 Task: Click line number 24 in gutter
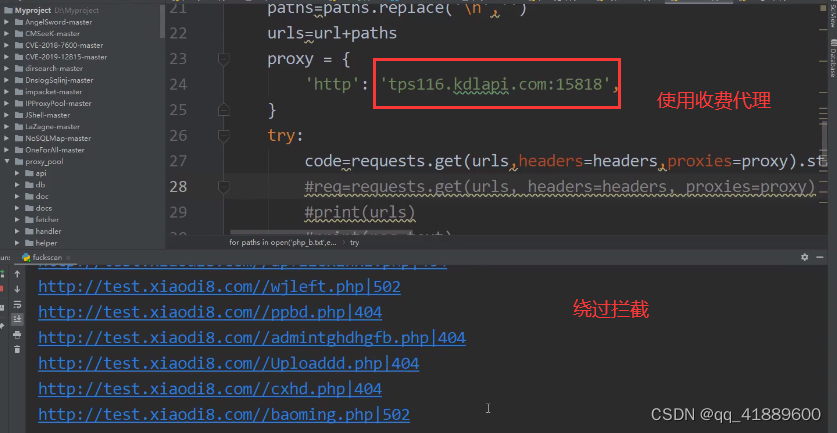[x=178, y=84]
